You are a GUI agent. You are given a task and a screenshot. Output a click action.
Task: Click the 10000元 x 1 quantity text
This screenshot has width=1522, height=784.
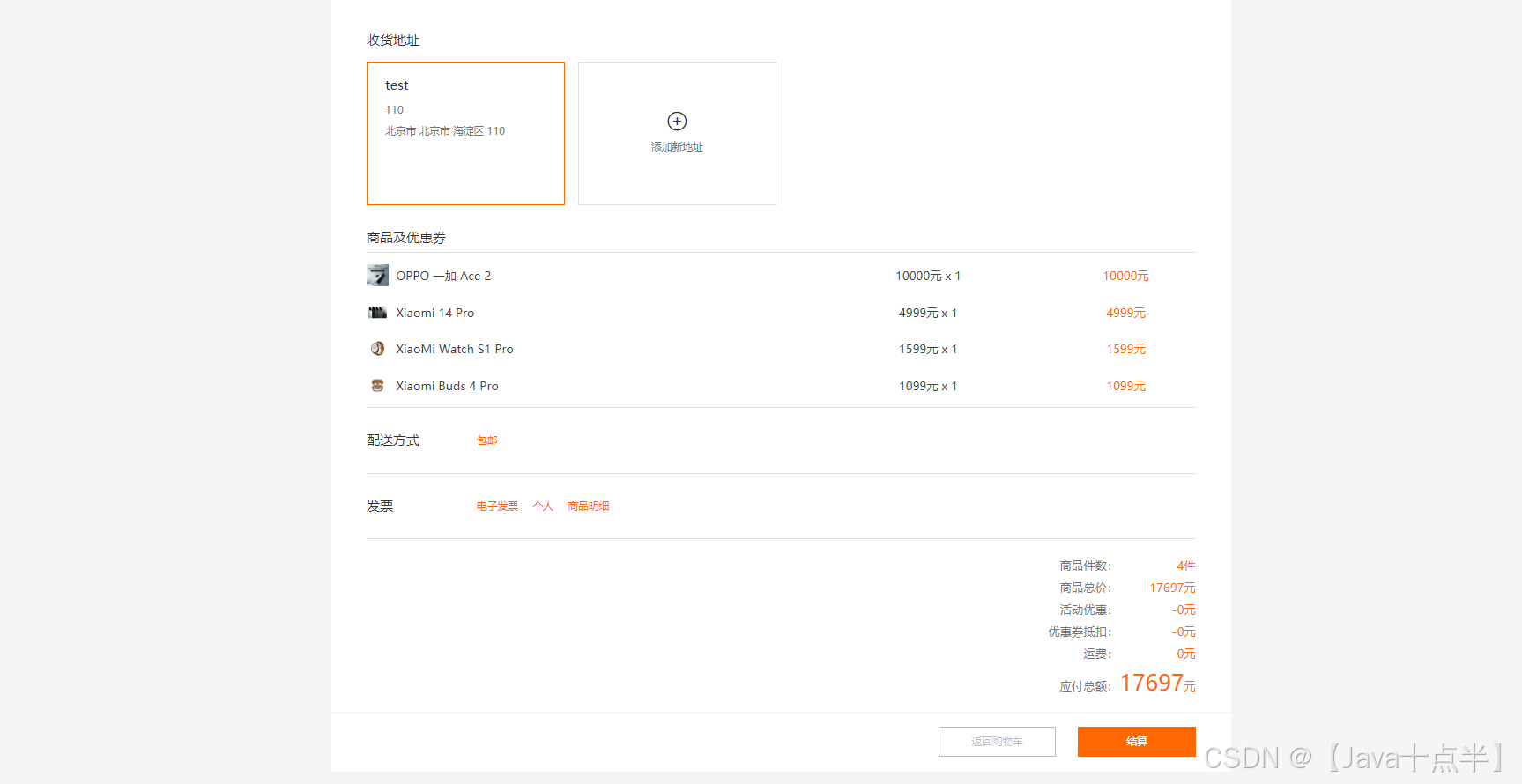pos(928,276)
